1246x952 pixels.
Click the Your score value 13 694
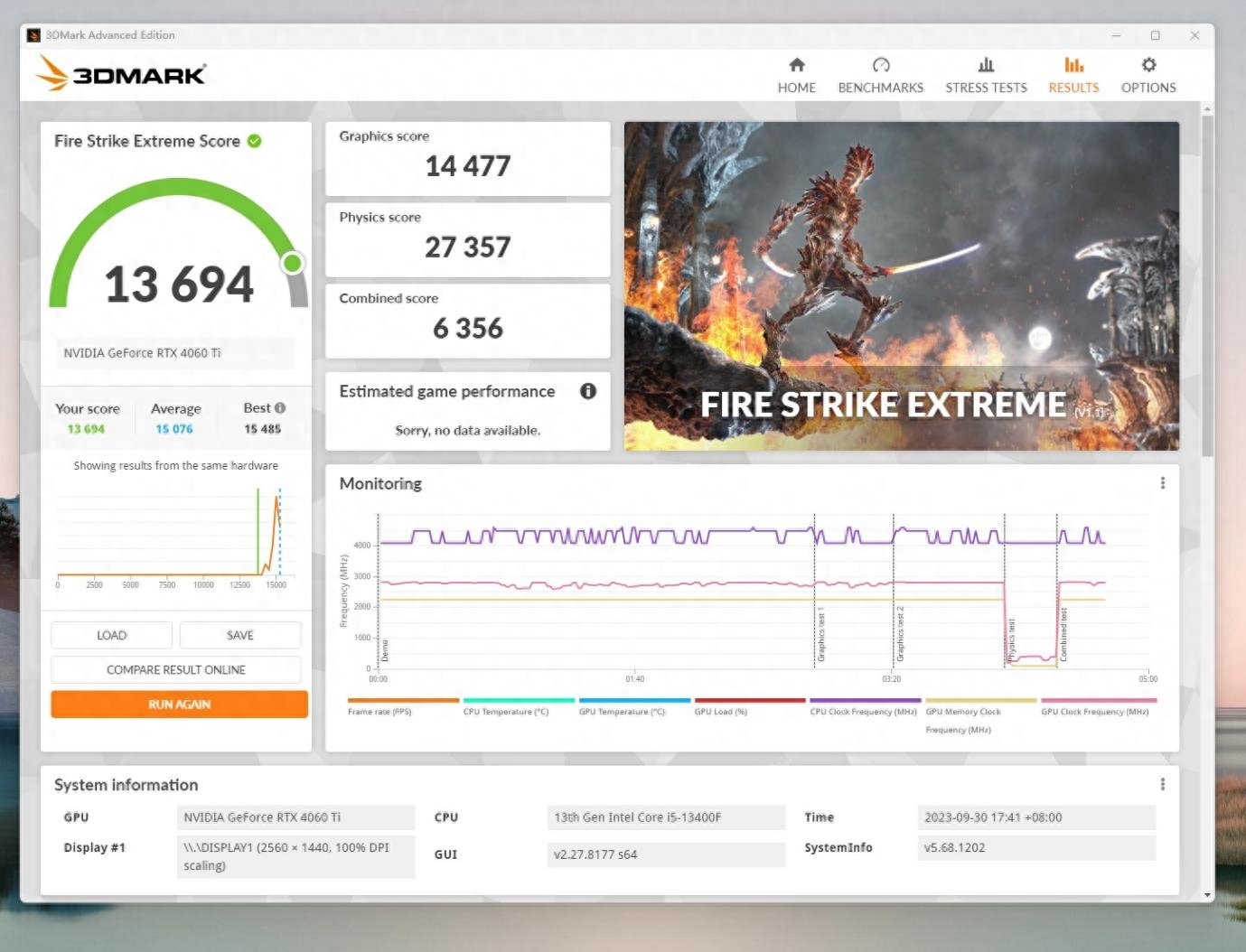pos(86,429)
